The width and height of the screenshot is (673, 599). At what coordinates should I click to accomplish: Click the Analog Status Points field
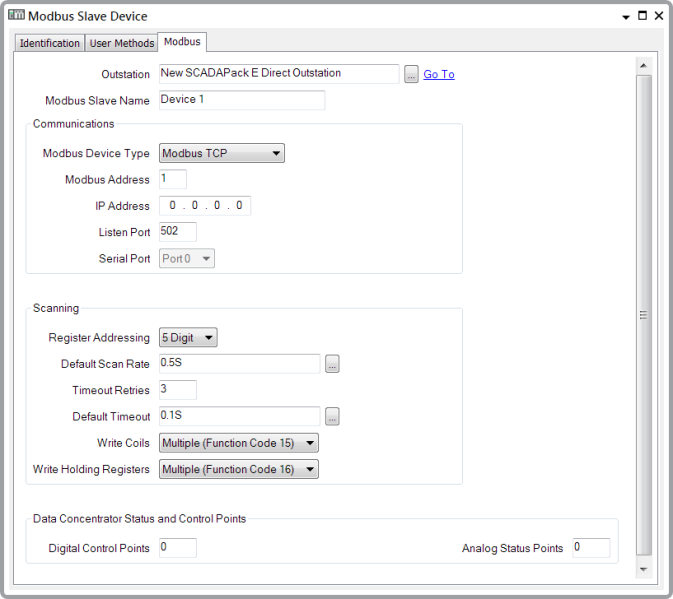(x=590, y=548)
